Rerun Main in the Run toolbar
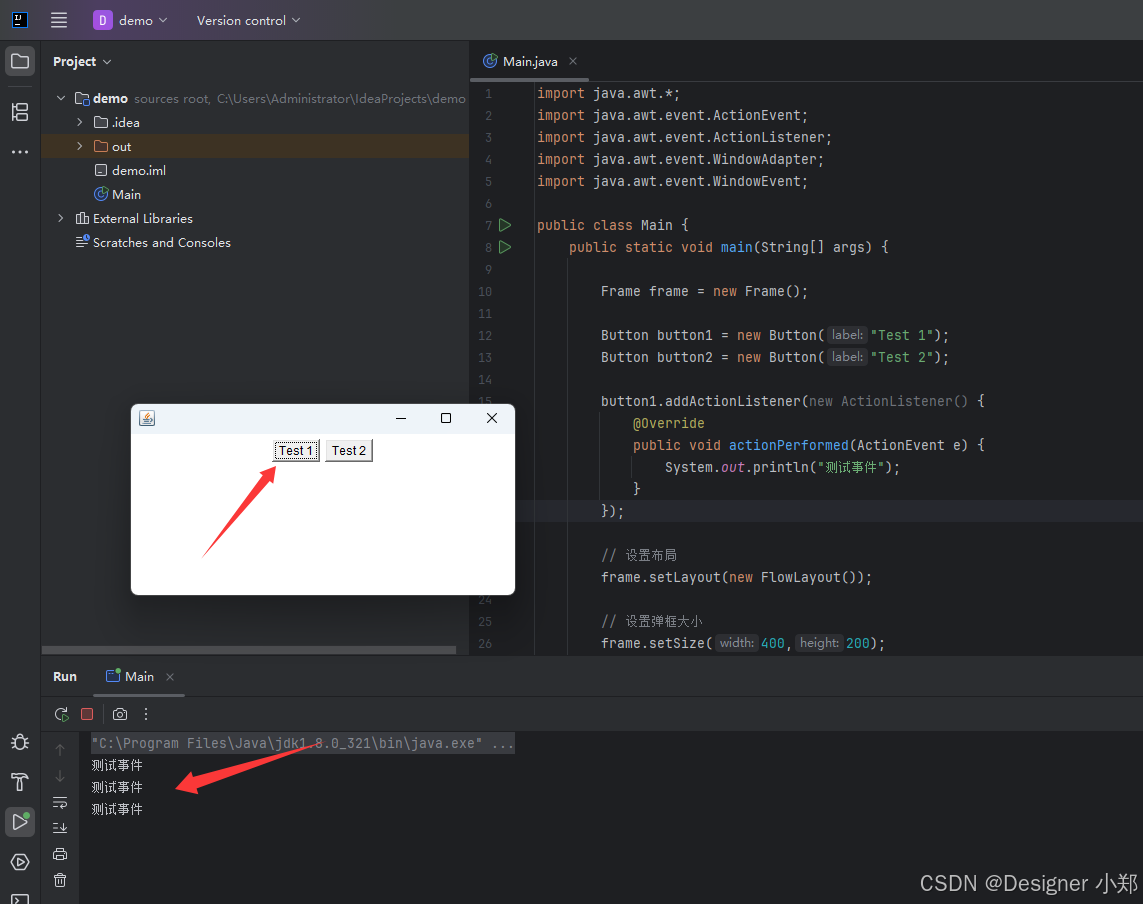1143x904 pixels. pos(61,714)
